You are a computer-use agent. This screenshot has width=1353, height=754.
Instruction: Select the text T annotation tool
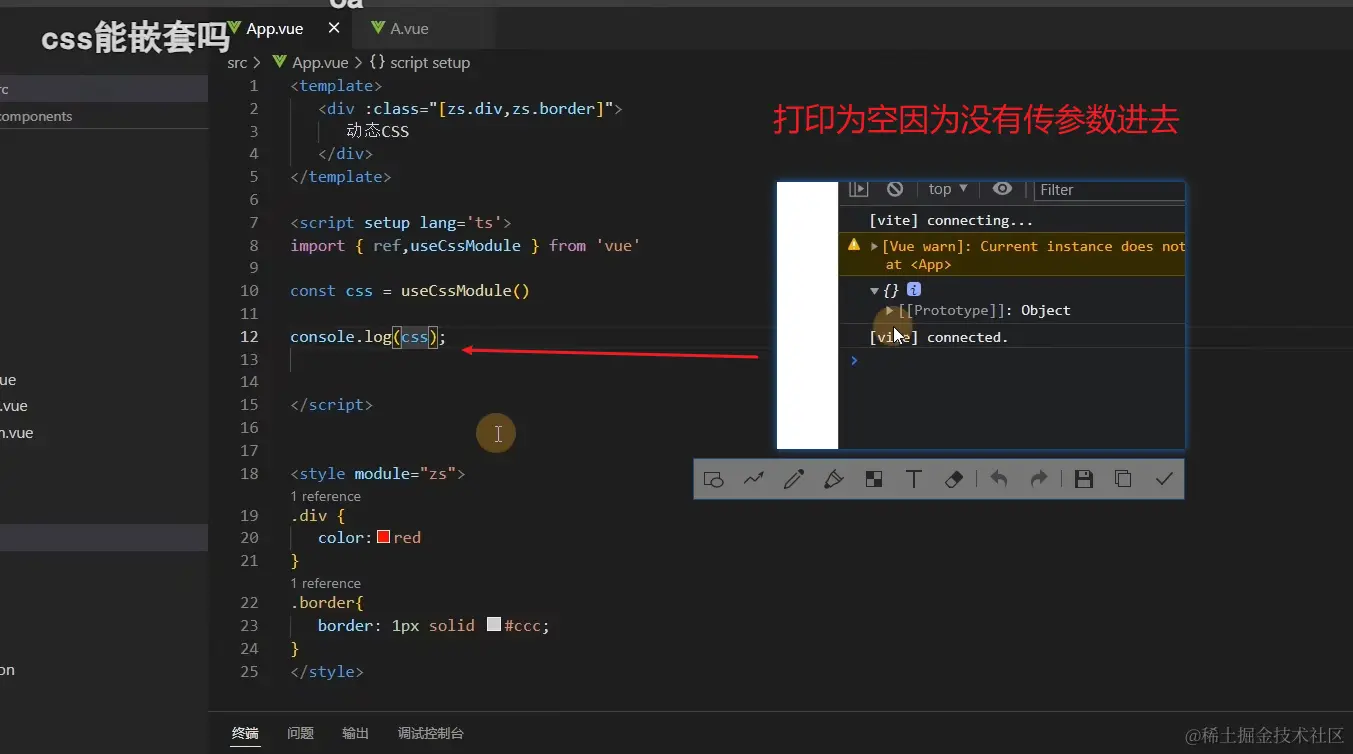(x=913, y=479)
